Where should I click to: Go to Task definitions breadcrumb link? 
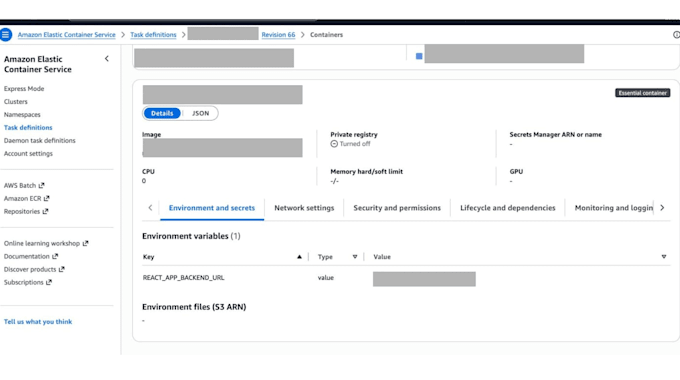click(153, 35)
